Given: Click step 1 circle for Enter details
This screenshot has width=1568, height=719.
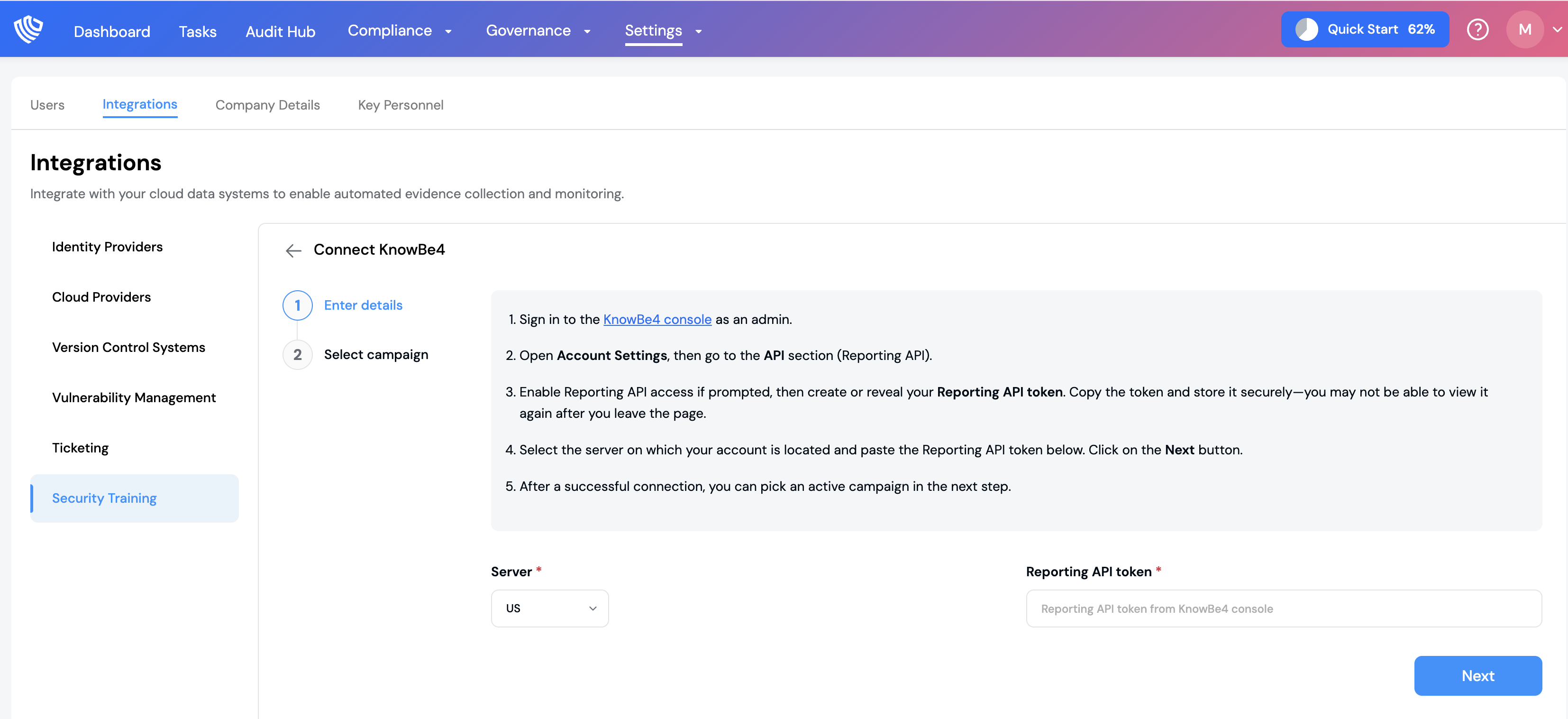Looking at the screenshot, I should (298, 305).
